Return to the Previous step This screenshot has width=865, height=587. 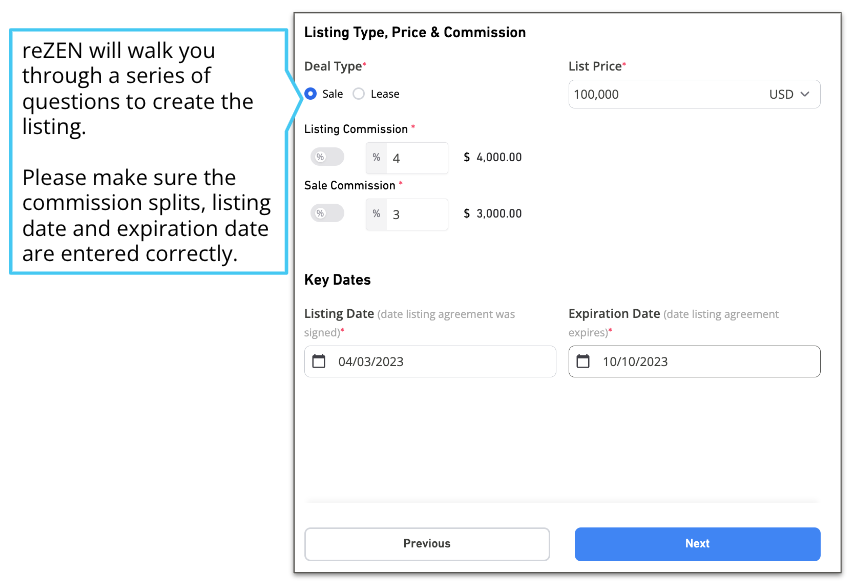(427, 544)
